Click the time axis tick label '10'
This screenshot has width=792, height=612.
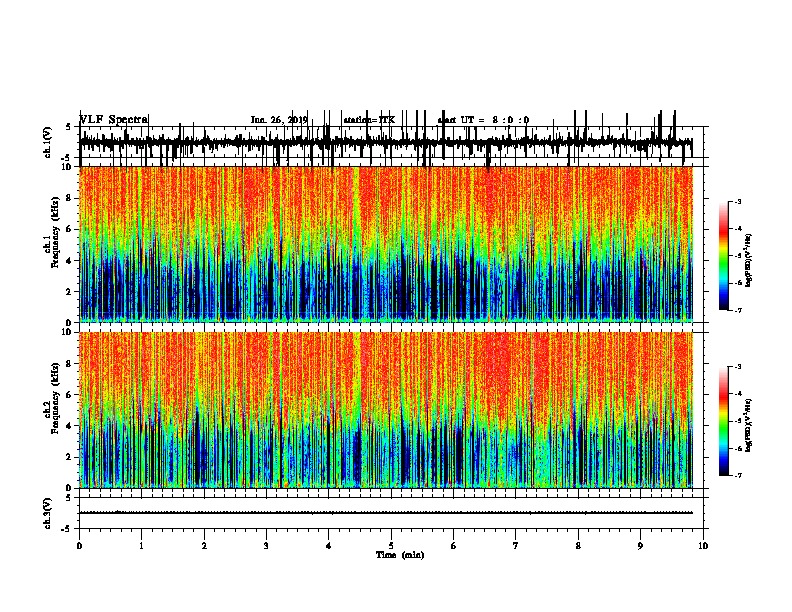tap(703, 546)
